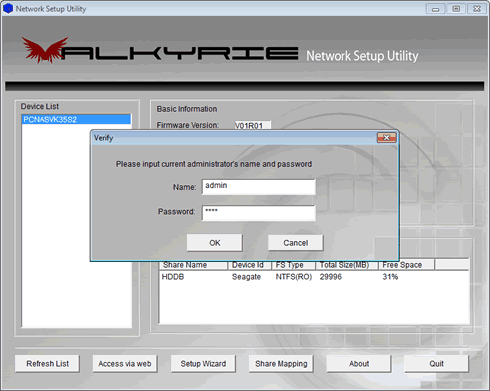Click OK in the Verify dialog
The image size is (490, 391).
[x=214, y=243]
